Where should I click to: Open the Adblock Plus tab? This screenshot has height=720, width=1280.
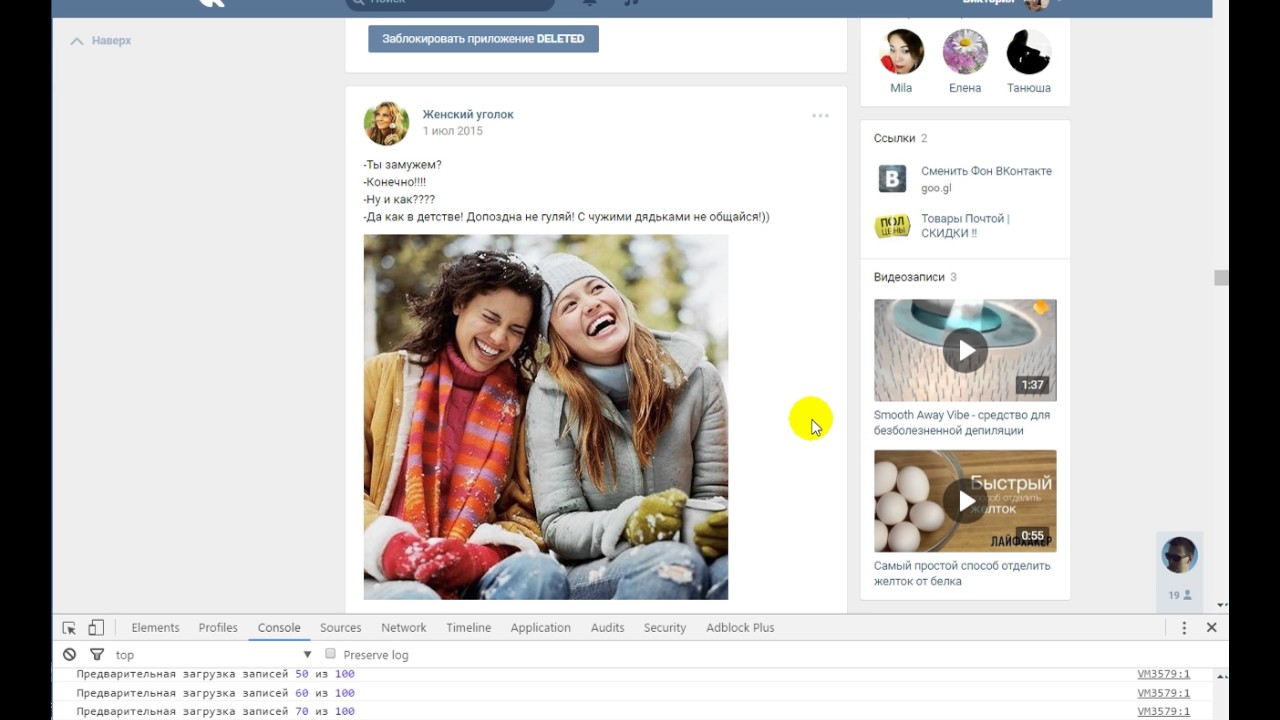click(740, 628)
